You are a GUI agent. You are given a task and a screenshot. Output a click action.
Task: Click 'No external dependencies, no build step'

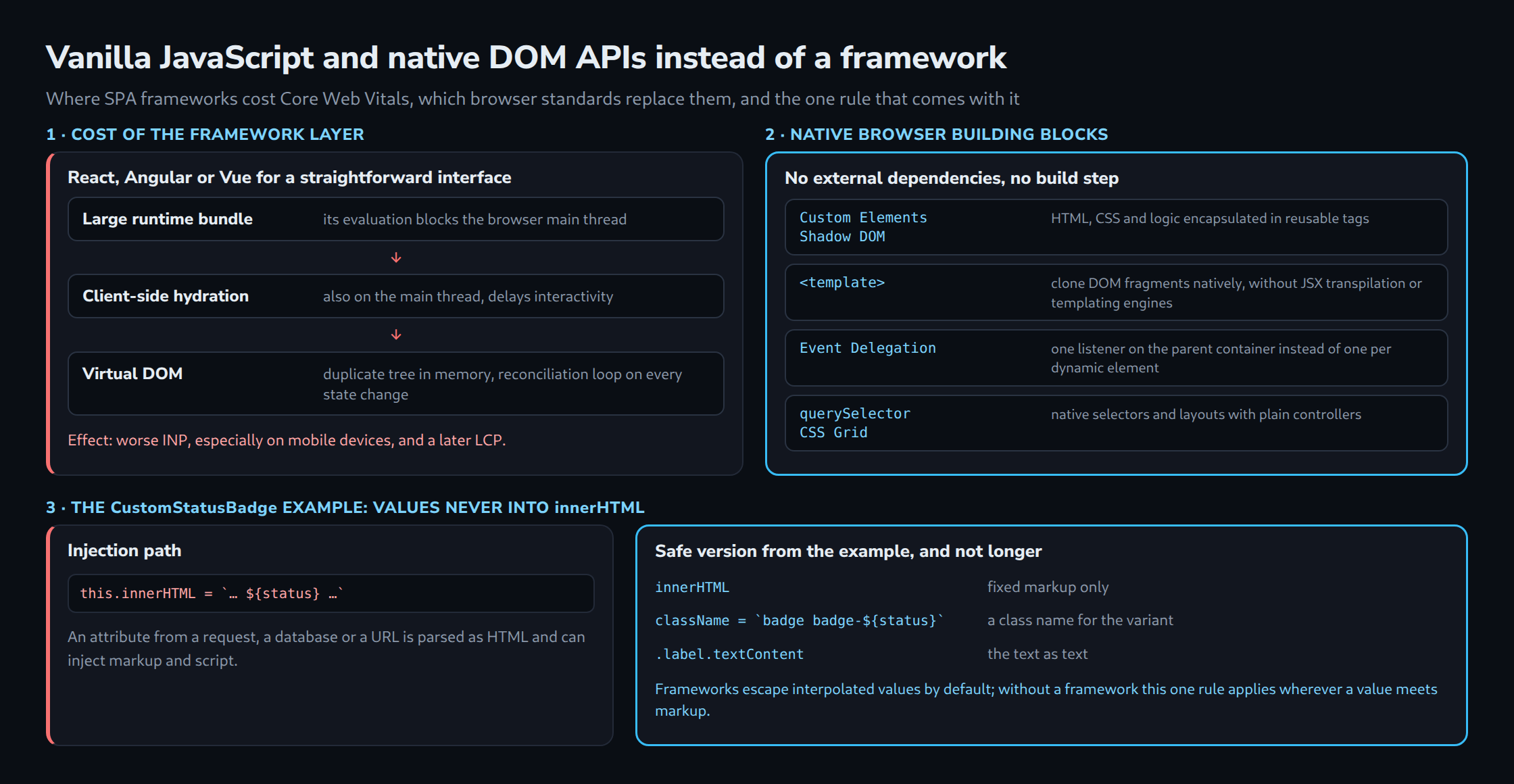(x=952, y=178)
